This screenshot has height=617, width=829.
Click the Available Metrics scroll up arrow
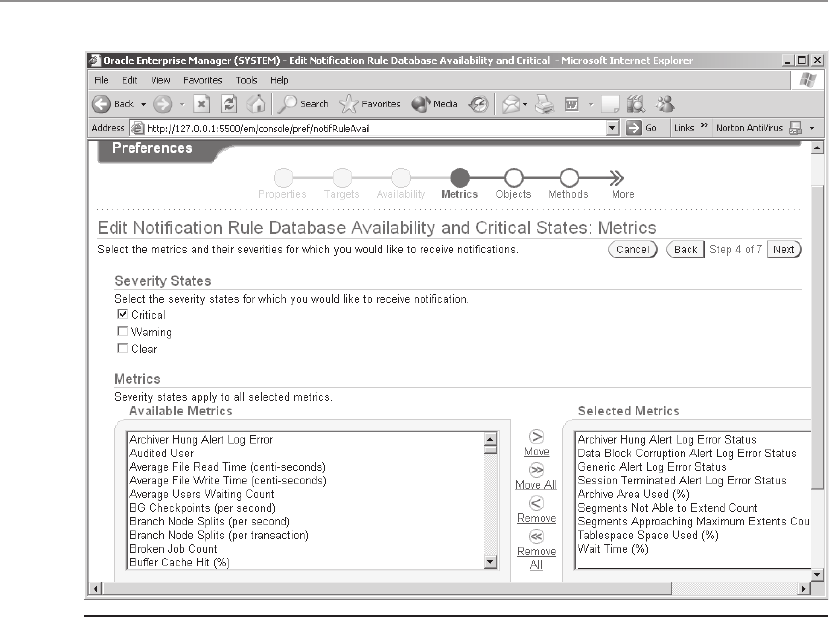(x=490, y=438)
